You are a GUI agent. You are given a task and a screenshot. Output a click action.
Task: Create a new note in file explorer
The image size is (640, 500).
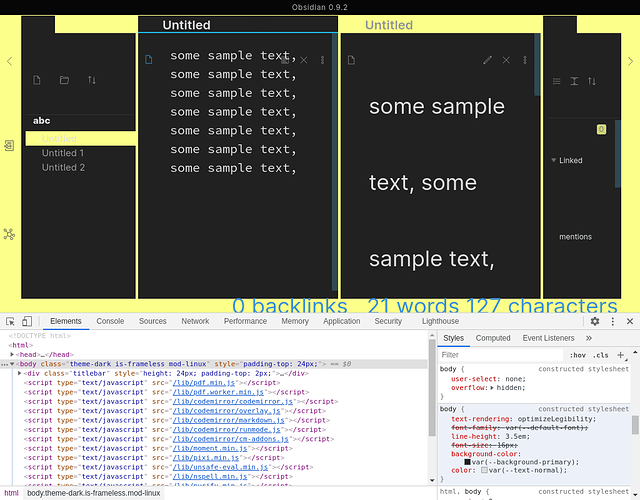point(37,80)
